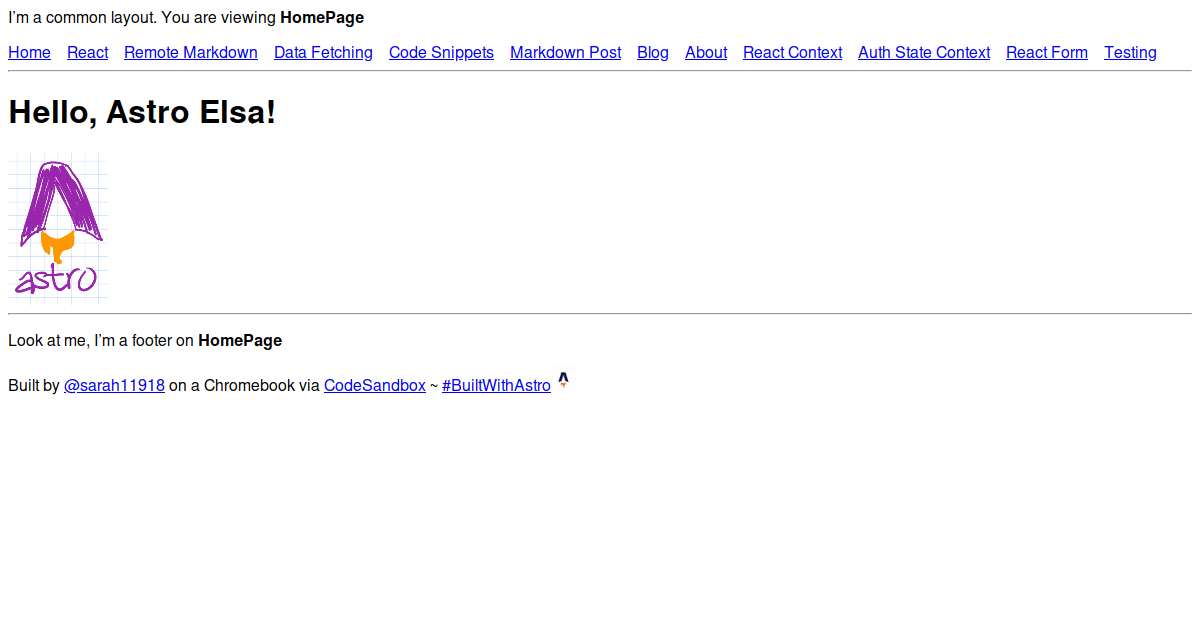Navigate to the React Form page

(x=1046, y=53)
